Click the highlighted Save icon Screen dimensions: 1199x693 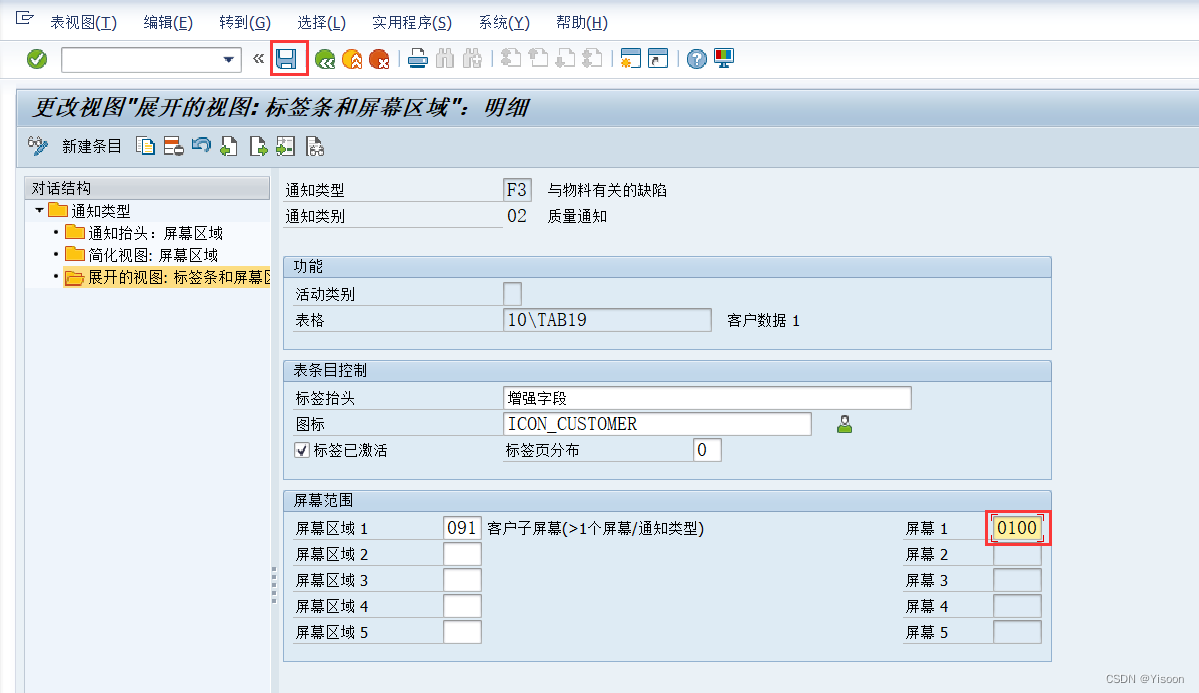pyautogui.click(x=288, y=59)
